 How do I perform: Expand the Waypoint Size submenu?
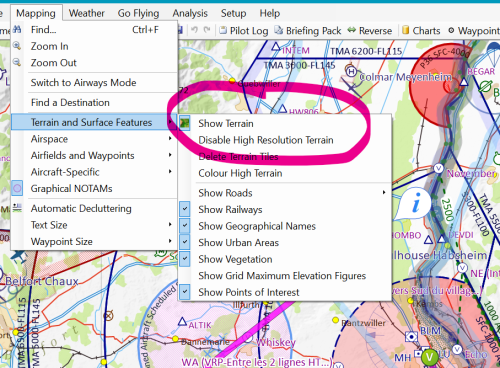pyautogui.click(x=94, y=241)
